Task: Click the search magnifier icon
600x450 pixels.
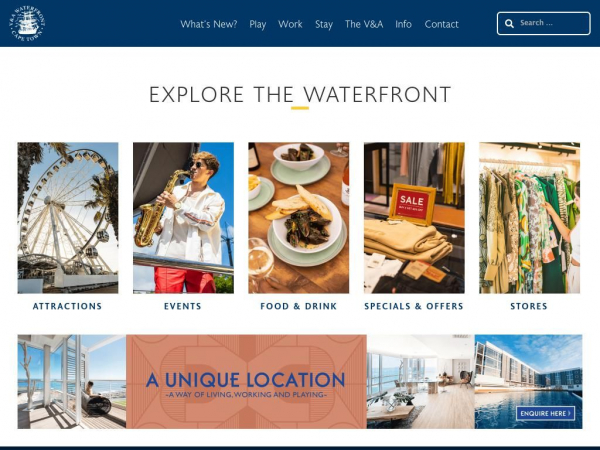Action: click(x=509, y=23)
